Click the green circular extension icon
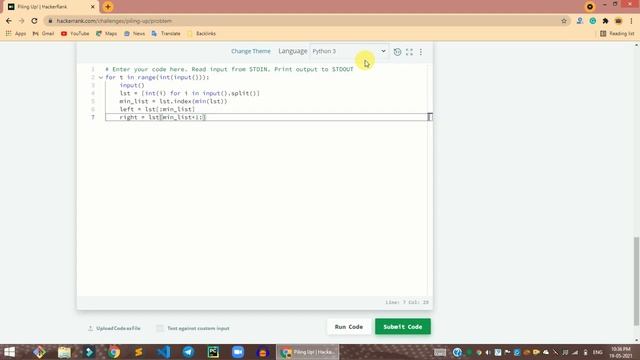This screenshot has height=360, width=640. tap(593, 21)
